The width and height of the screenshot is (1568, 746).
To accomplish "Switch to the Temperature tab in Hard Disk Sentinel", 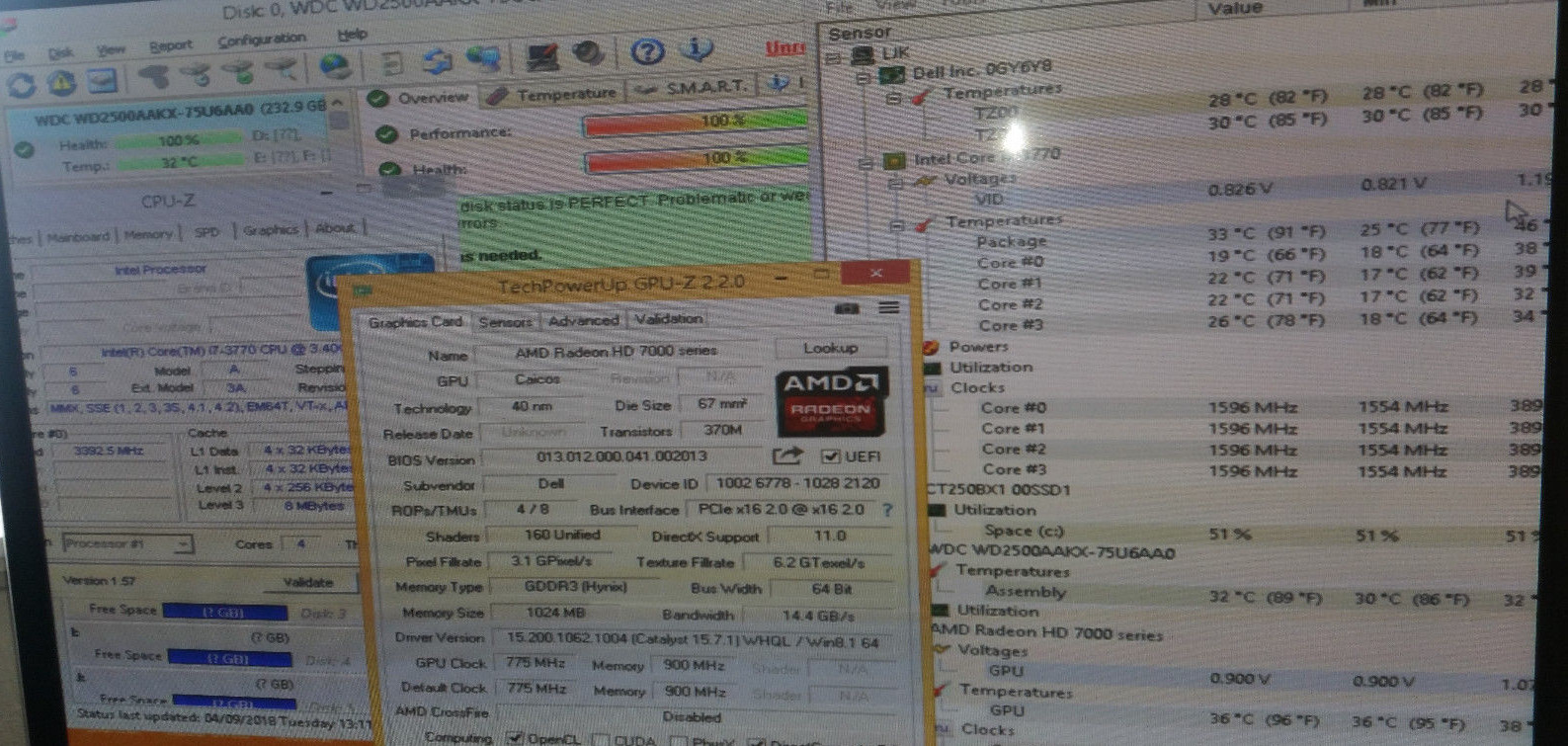I will pyautogui.click(x=554, y=94).
